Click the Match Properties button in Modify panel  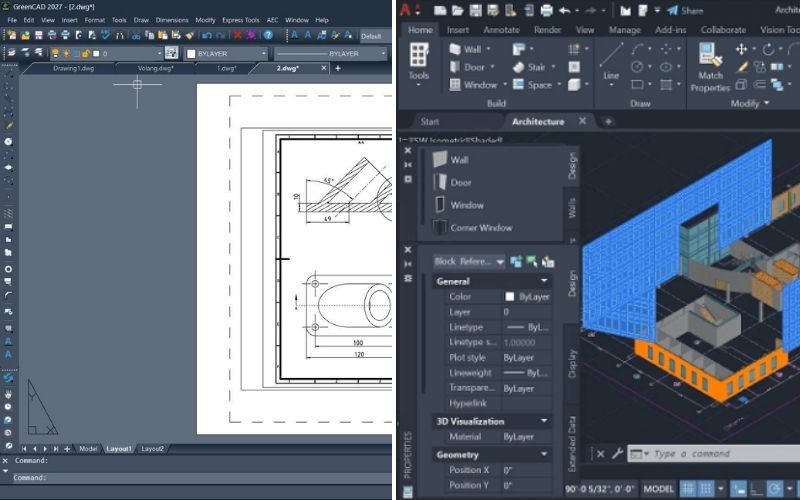pos(710,67)
